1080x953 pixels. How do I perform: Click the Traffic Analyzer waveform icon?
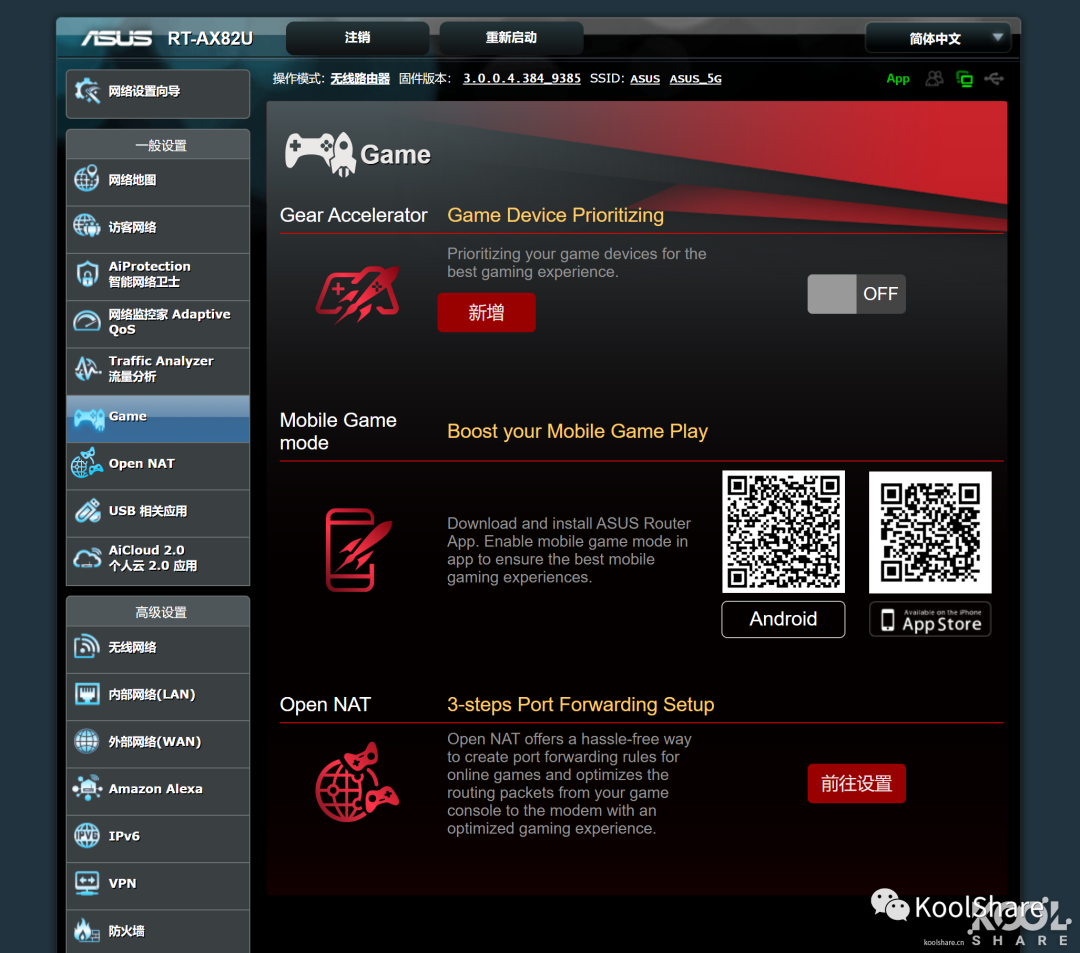(87, 368)
